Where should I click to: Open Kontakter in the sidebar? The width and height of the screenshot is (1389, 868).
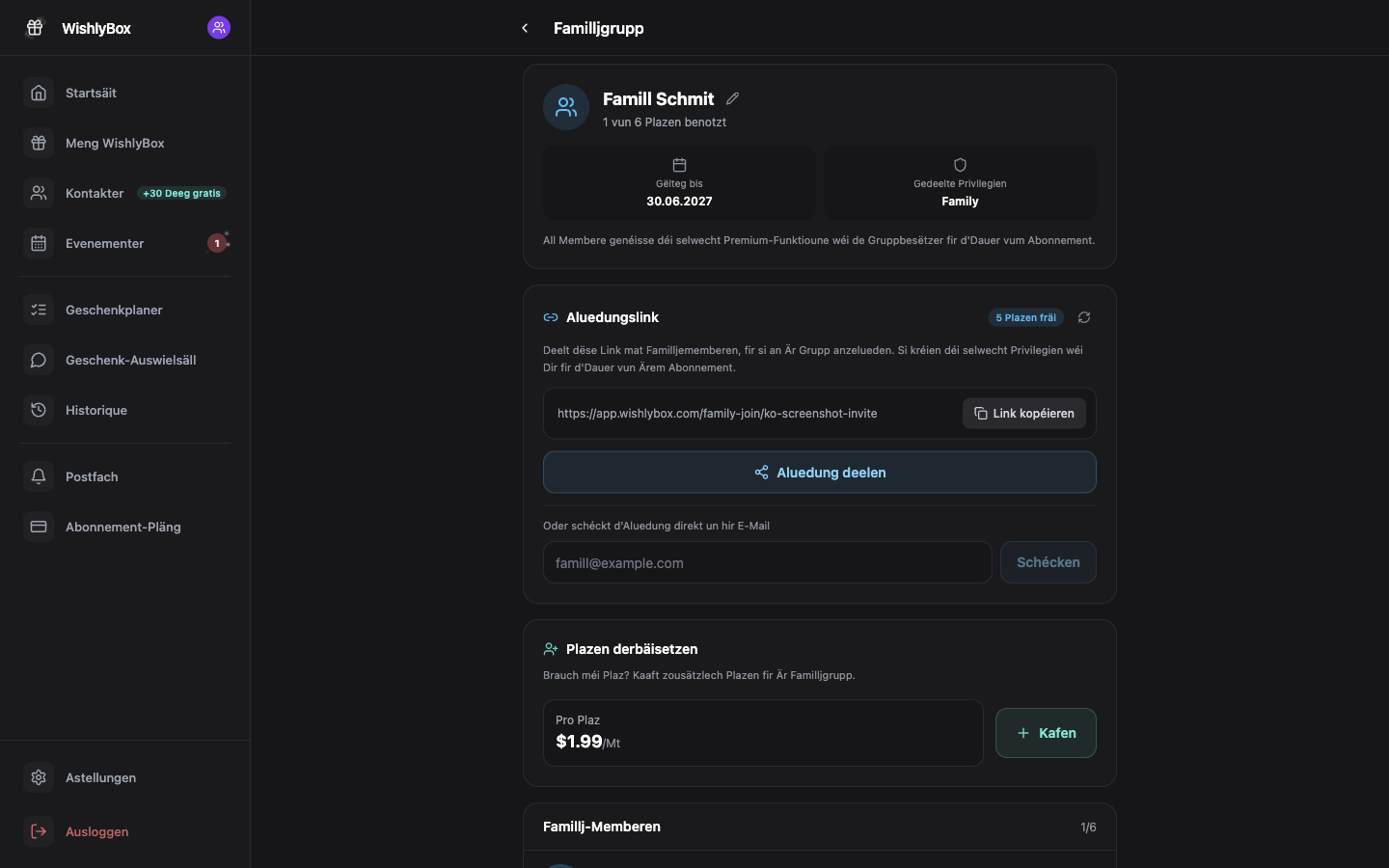pos(125,193)
